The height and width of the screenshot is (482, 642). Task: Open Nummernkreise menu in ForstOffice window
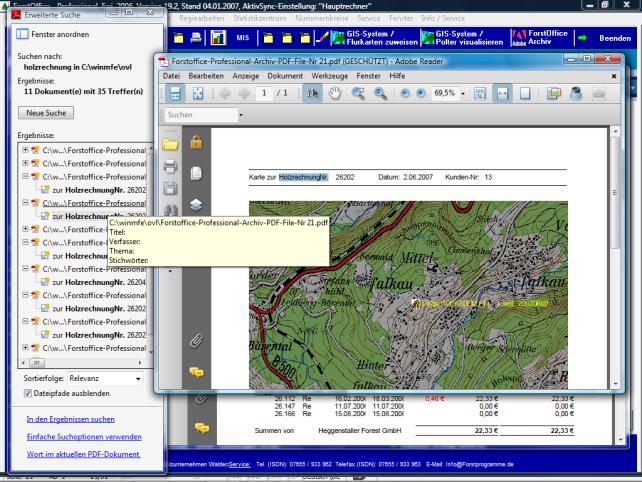pos(322,18)
